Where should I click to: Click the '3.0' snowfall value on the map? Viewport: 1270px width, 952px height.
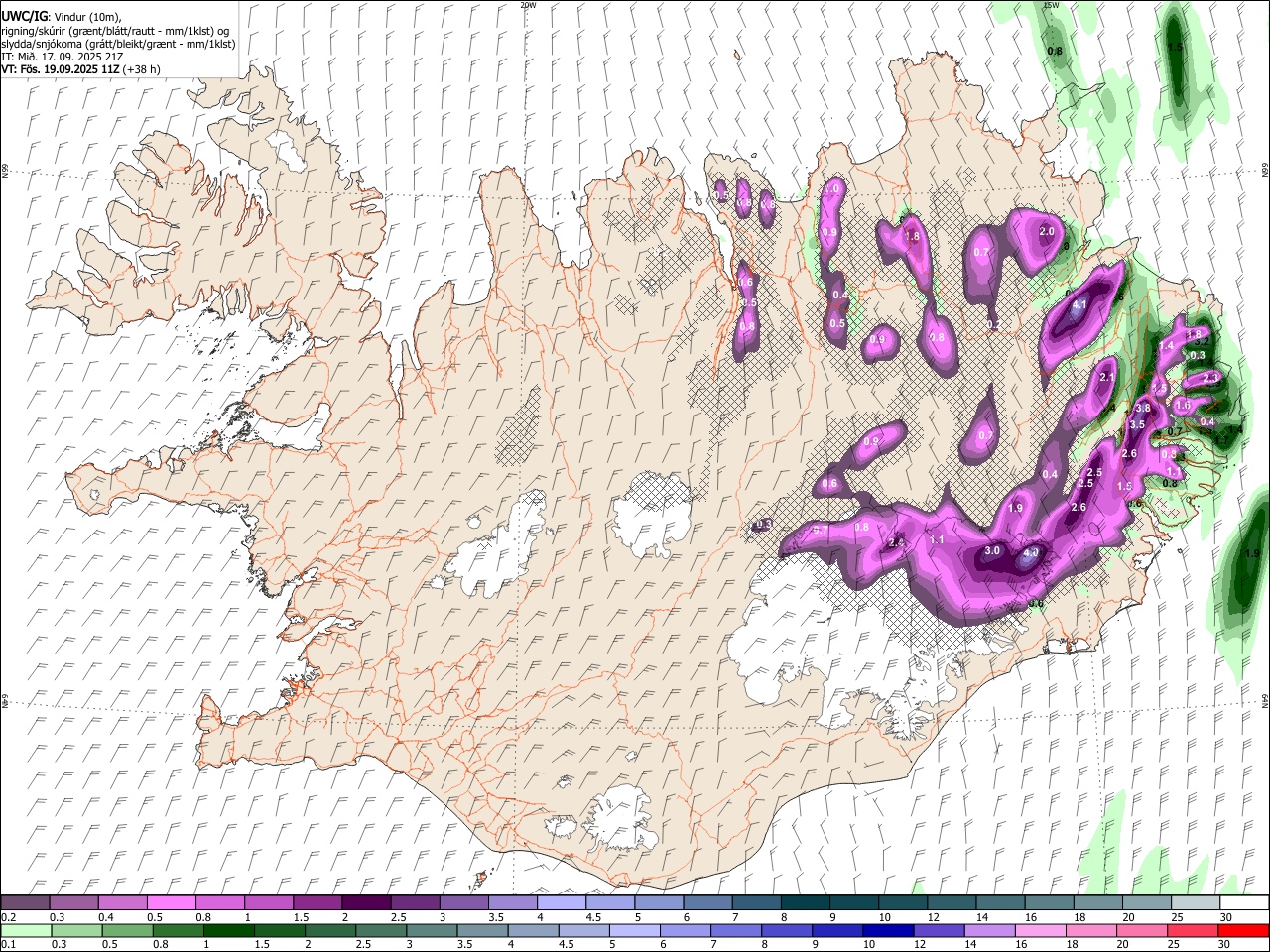click(993, 550)
